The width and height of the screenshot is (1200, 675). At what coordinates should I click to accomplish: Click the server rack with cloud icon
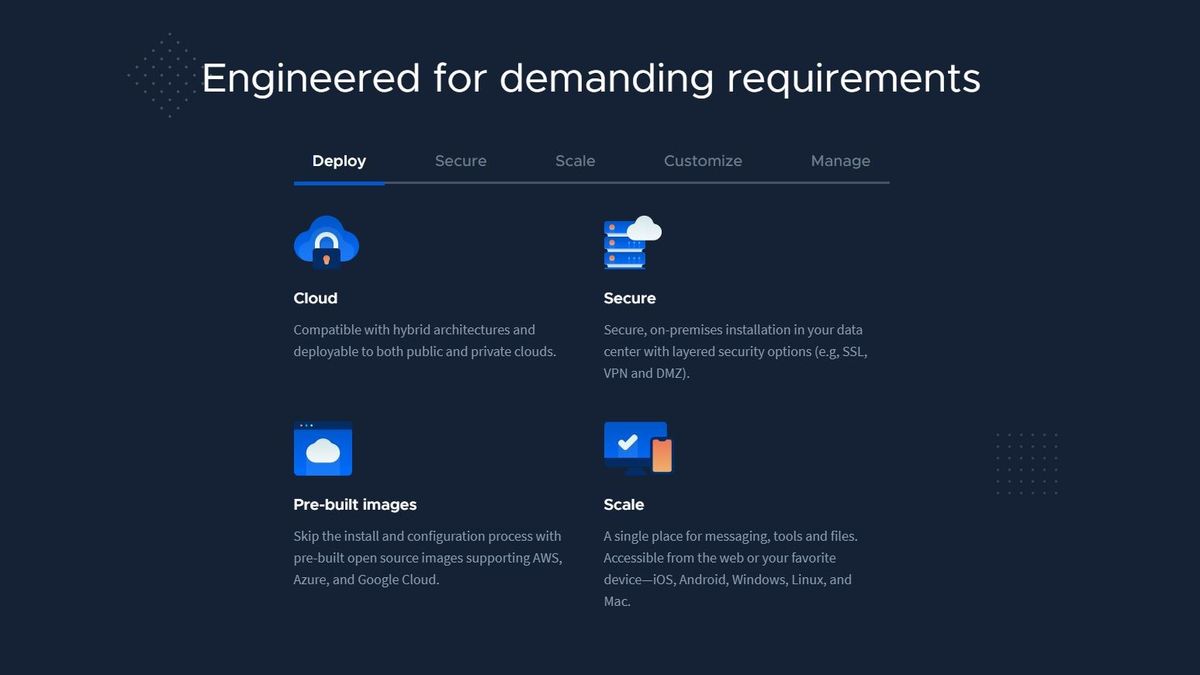tap(631, 243)
